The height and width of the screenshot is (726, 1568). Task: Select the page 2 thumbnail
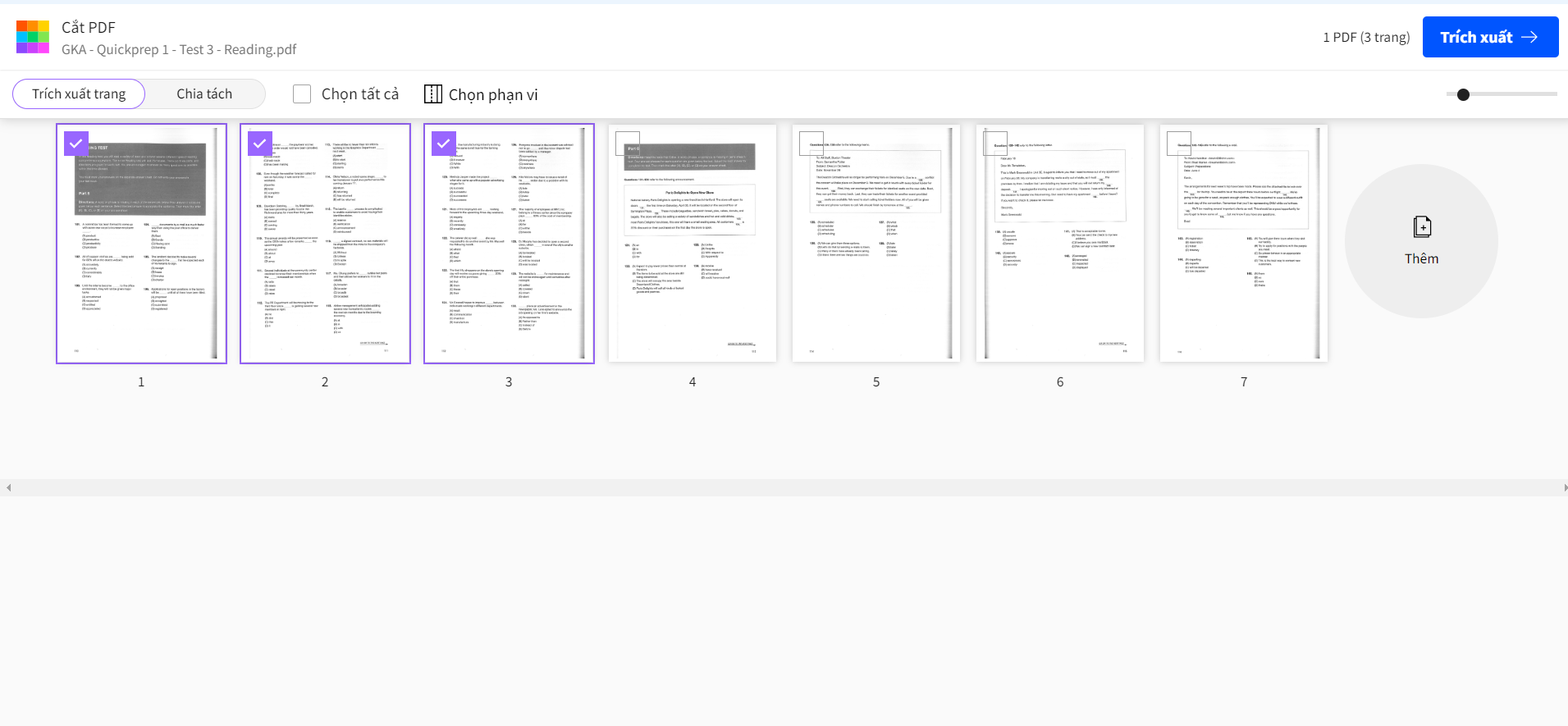click(x=325, y=244)
